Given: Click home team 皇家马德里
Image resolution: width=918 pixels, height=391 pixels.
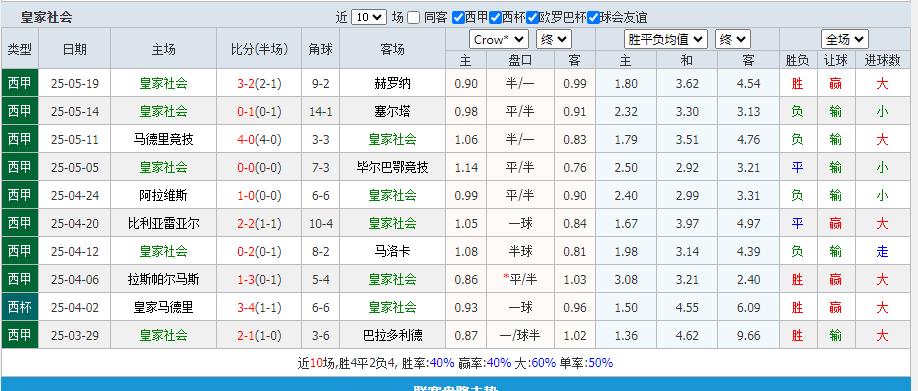Looking at the screenshot, I should (x=163, y=308).
